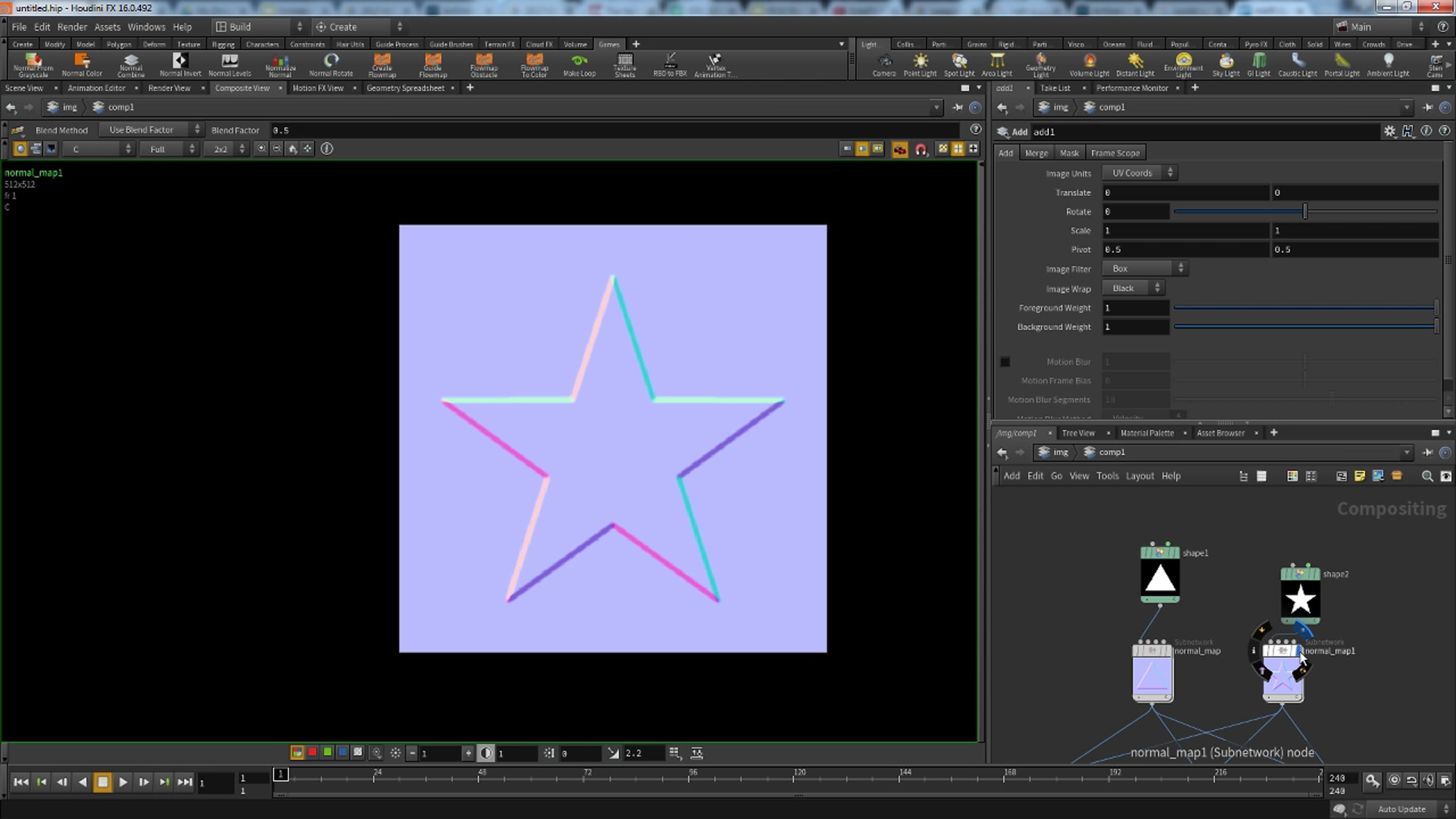The width and height of the screenshot is (1456, 819).
Task: Open the Render menu
Action: coord(72,27)
